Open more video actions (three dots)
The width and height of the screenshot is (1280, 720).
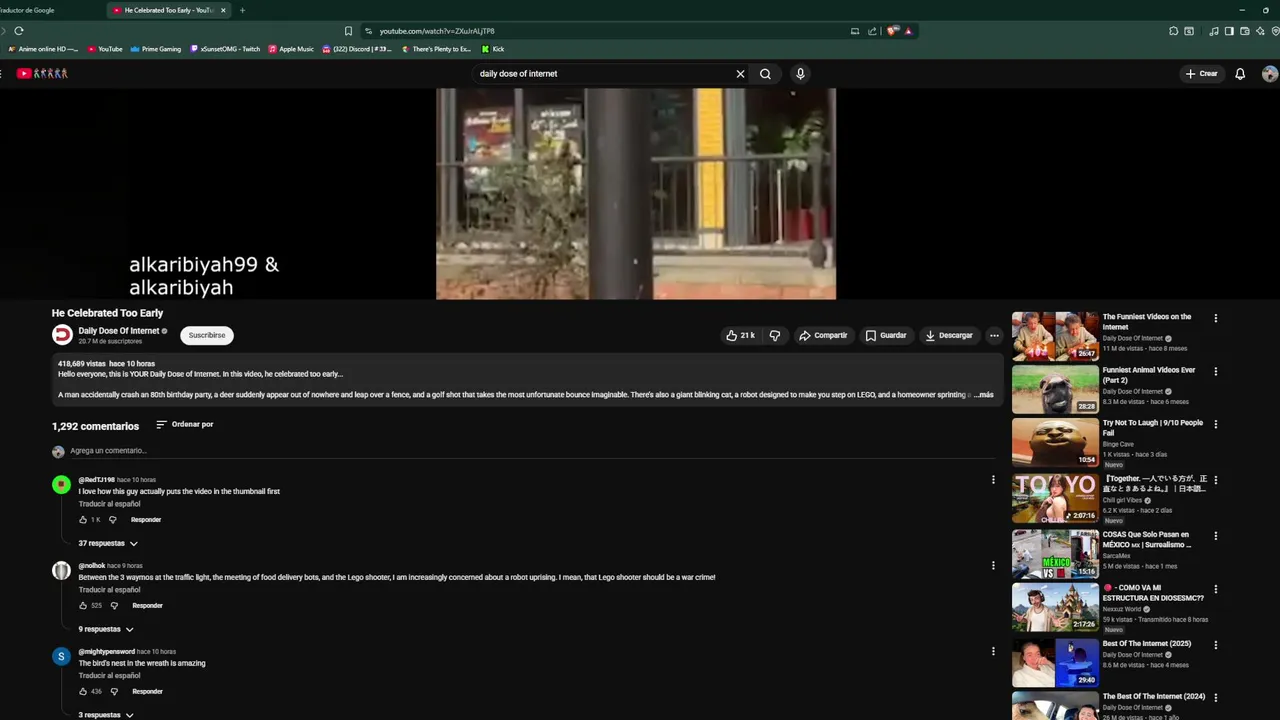click(x=994, y=336)
